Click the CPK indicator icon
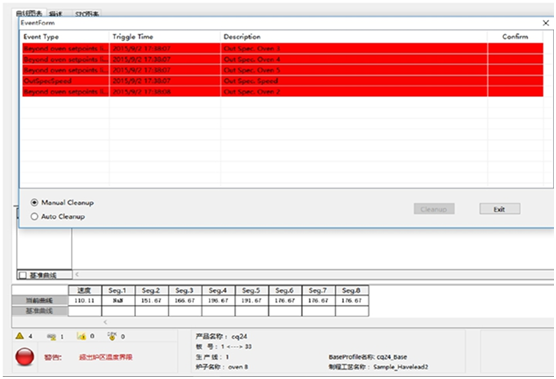The width and height of the screenshot is (556, 379). [112, 336]
